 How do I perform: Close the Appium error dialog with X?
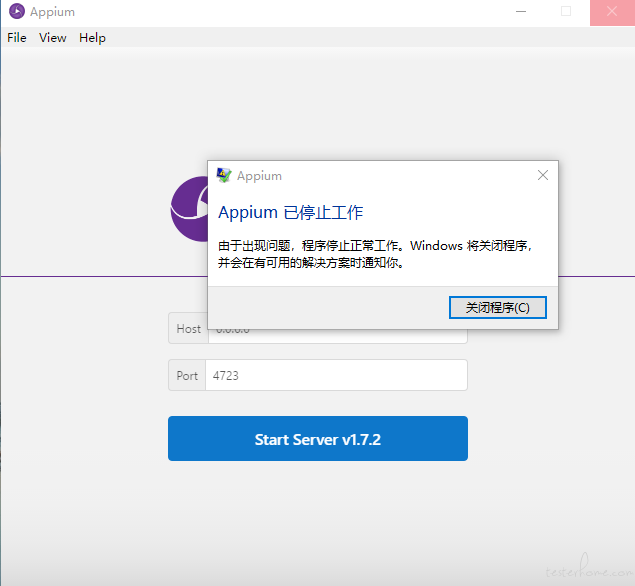[543, 175]
